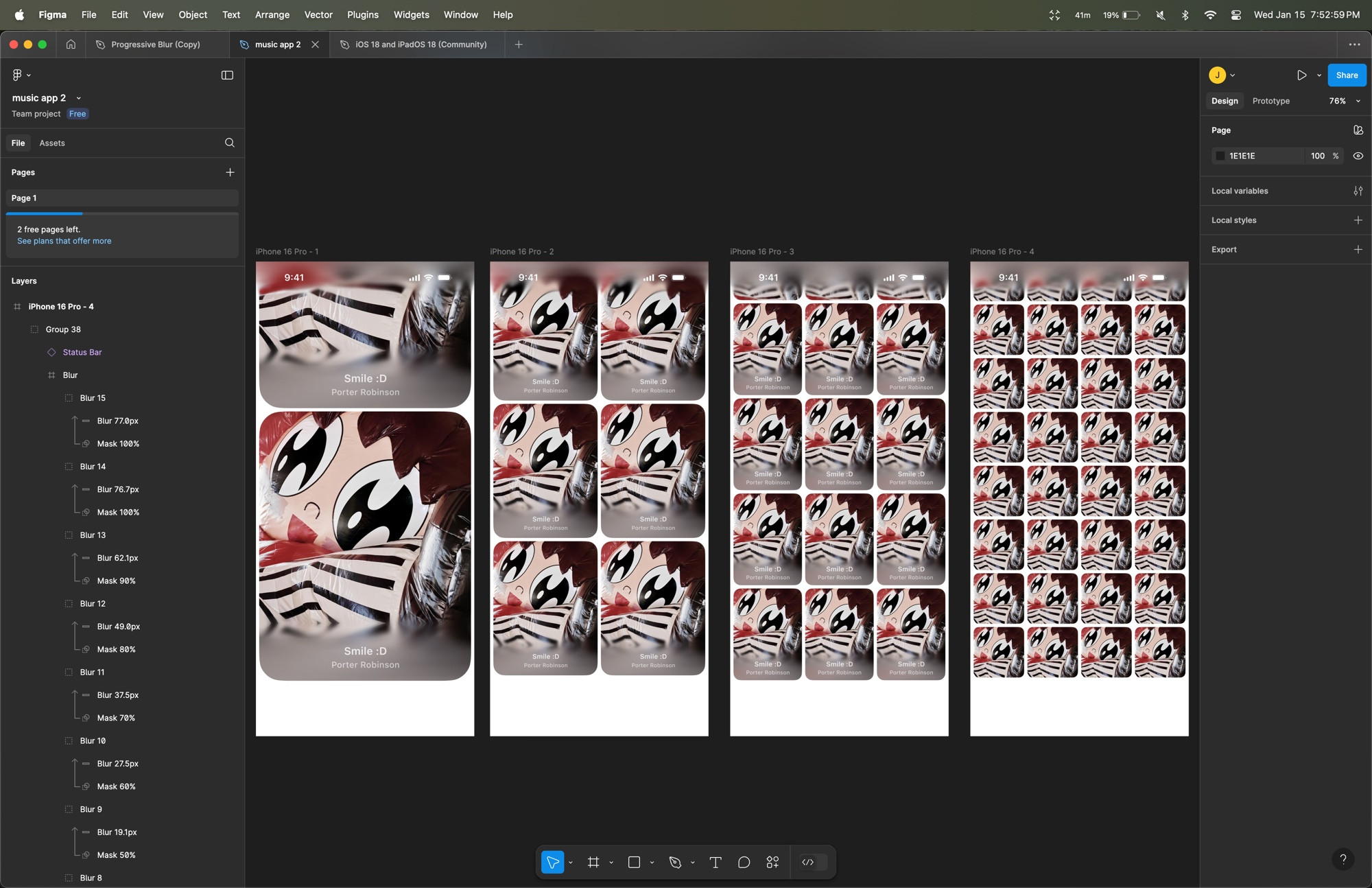Screen dimensions: 1372x888
Task: Toggle page background visibility eye
Action: coord(1358,156)
